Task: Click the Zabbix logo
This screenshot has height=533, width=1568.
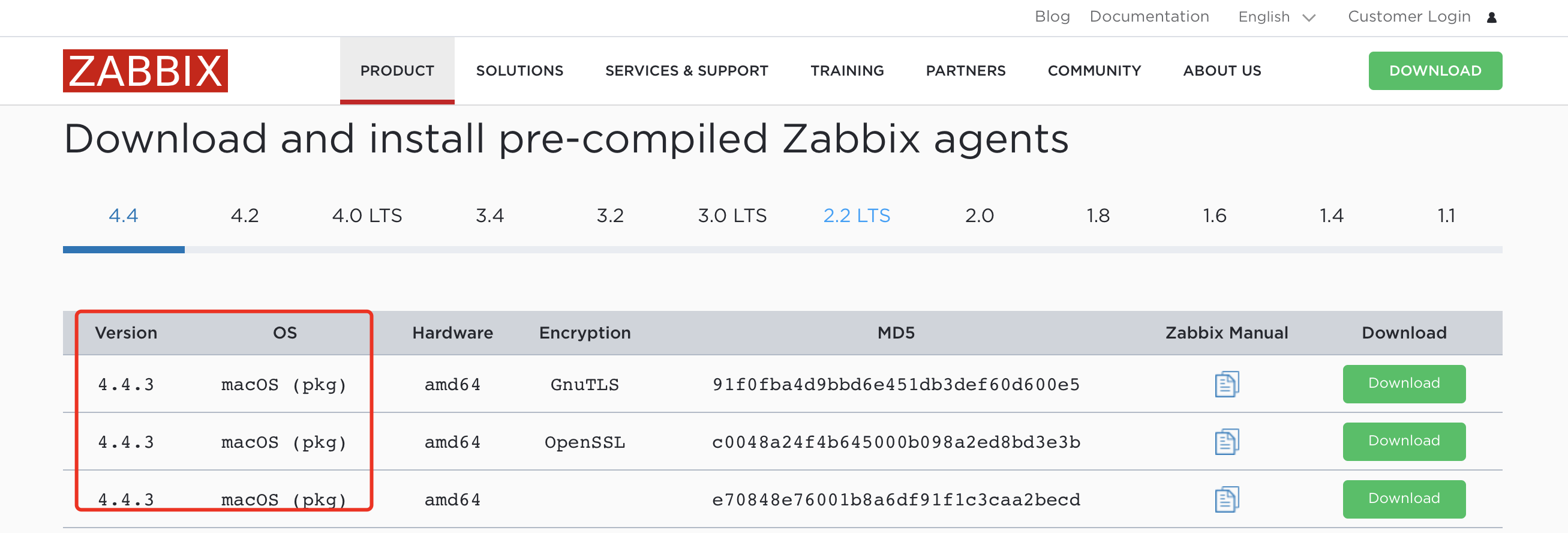Action: [145, 71]
